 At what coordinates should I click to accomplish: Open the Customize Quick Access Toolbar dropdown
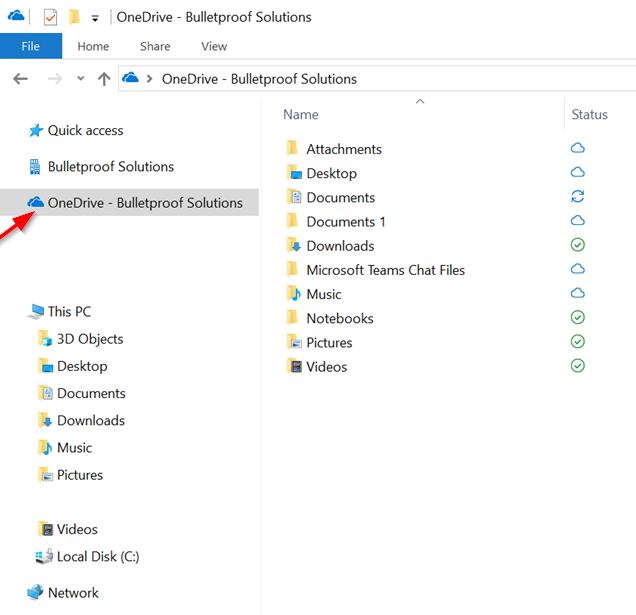94,18
